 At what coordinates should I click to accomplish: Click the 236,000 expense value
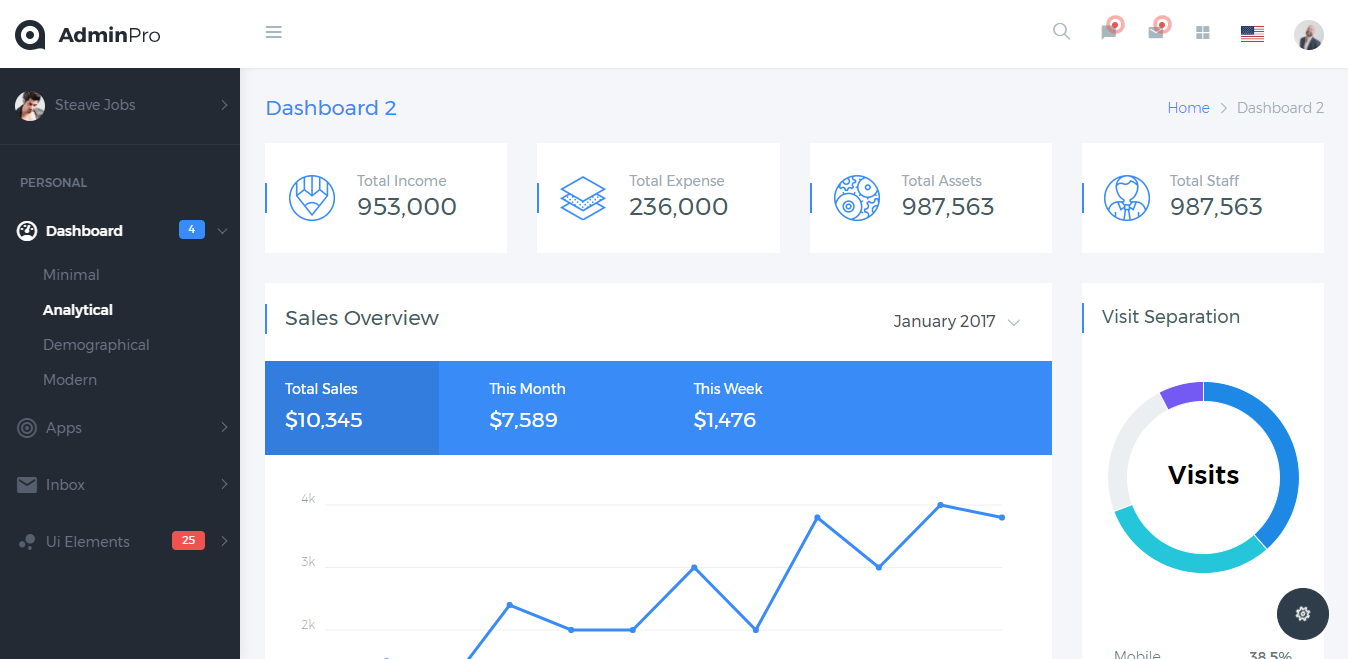678,207
